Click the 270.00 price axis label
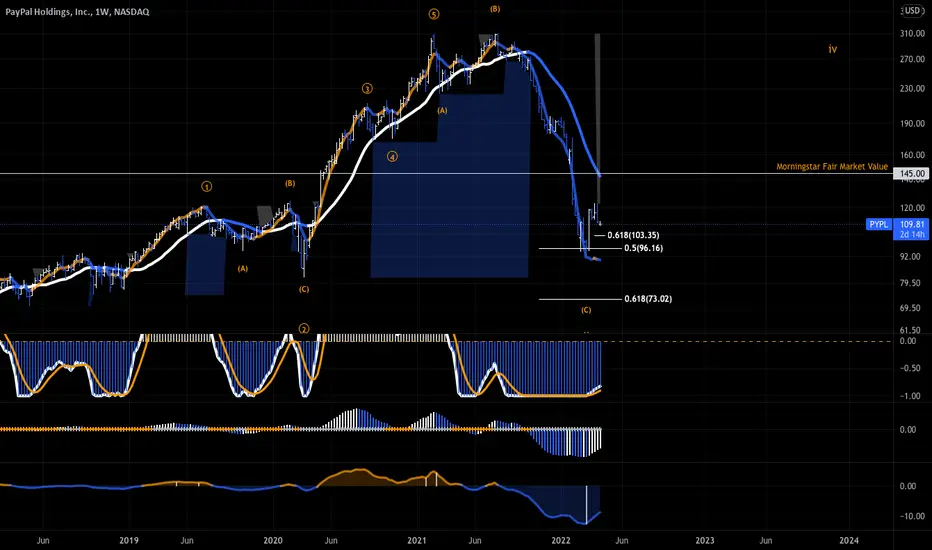Screen dimensions: 932x550 point(912,59)
